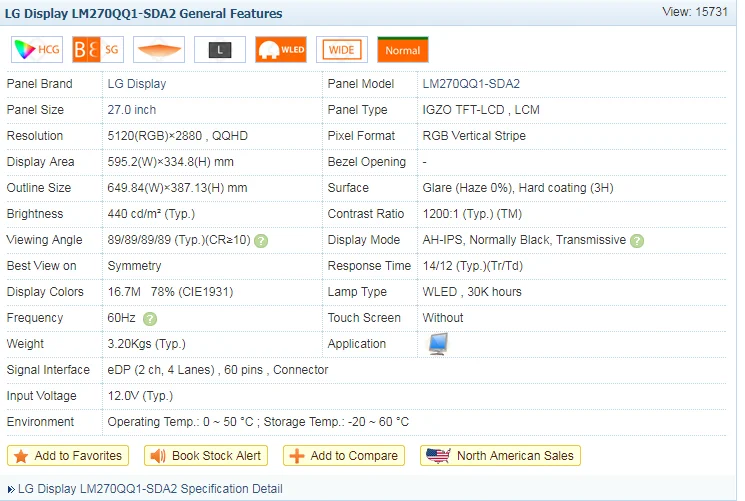
Task: Click the 14/12 (Typ.)(Tr/Td) response time value
Action: 473,266
